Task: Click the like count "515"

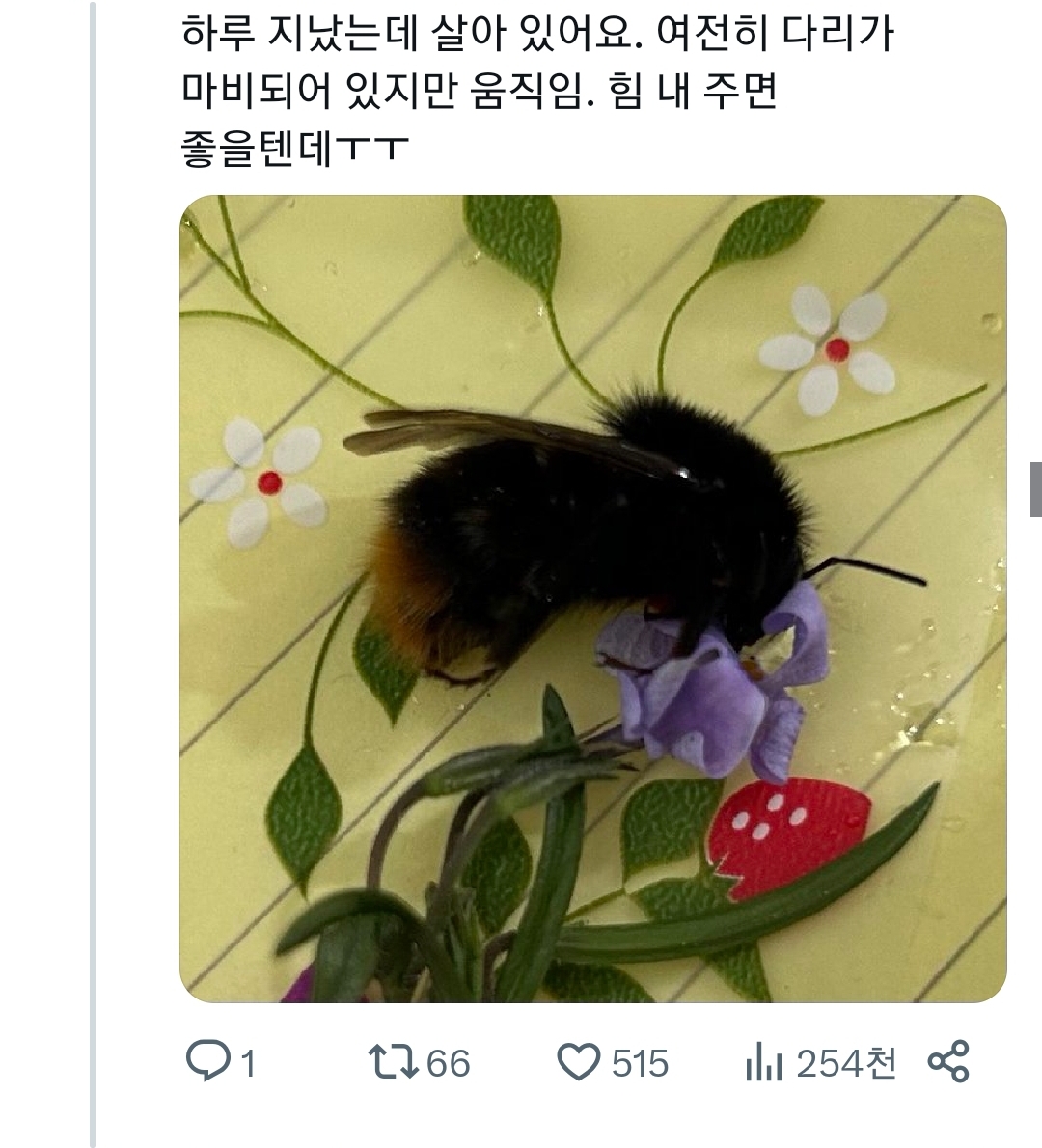Action: tap(640, 1063)
